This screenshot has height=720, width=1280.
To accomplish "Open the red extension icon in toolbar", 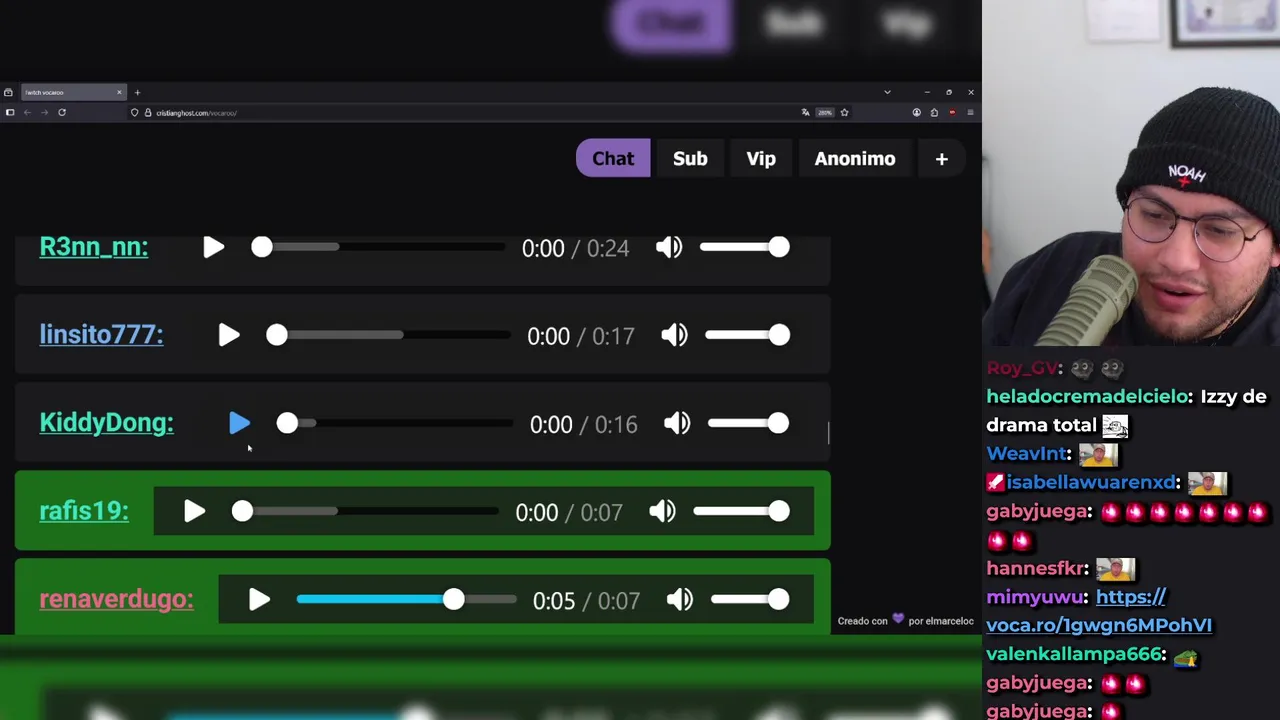I will pyautogui.click(x=952, y=113).
